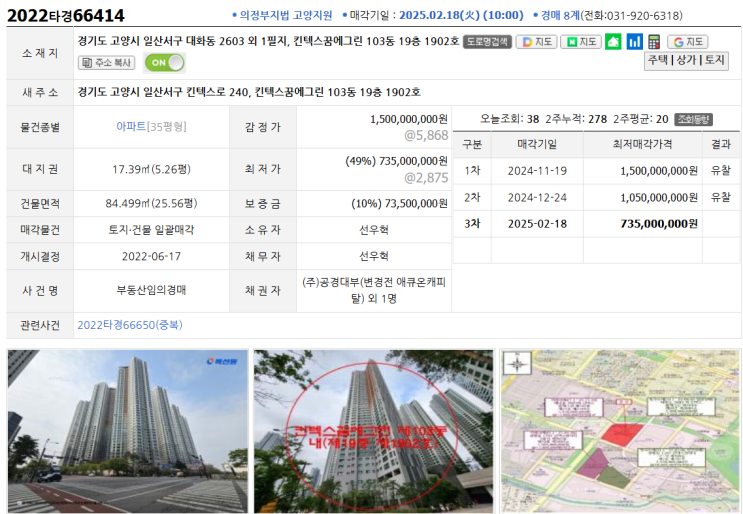The height and width of the screenshot is (514, 743).
Task: Click the deposit (10%) 73,500,000원
Action: (x=399, y=204)
